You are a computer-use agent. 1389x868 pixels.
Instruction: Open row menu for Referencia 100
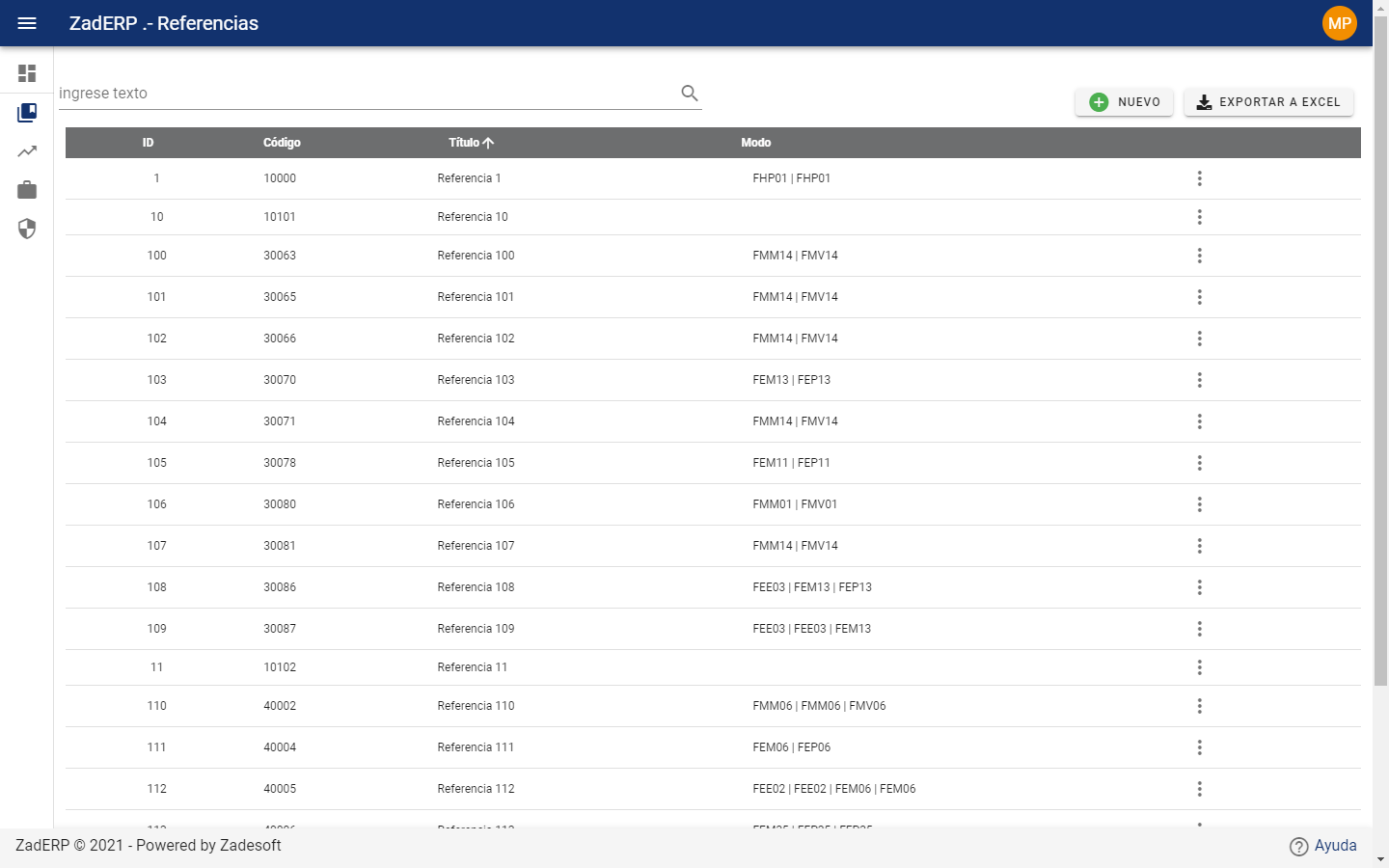pos(1200,256)
